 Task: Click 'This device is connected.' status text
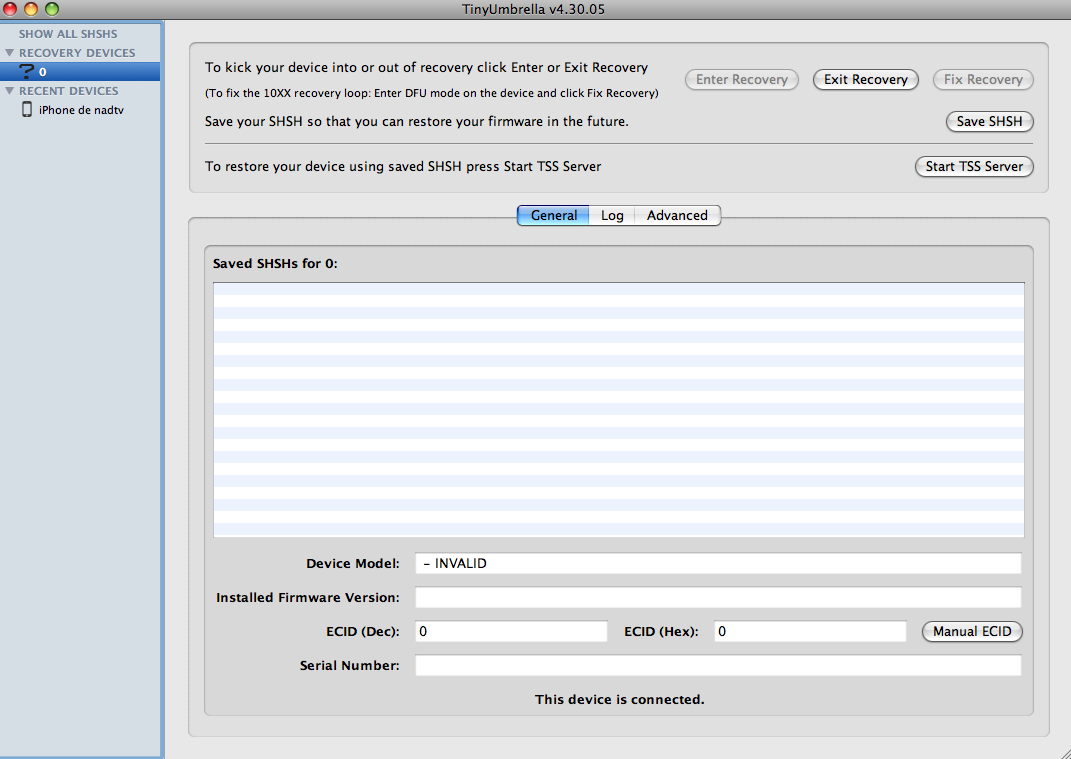[620, 700]
